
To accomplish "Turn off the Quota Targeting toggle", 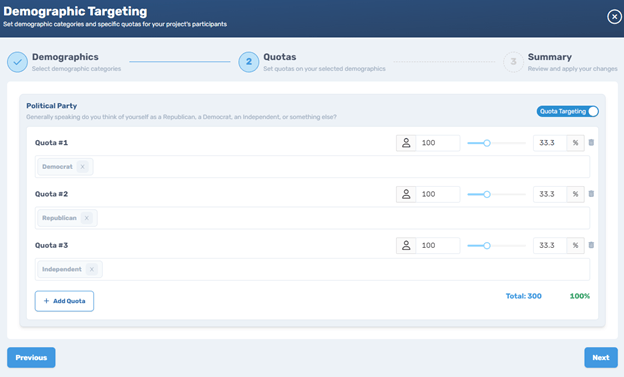I will [x=567, y=111].
